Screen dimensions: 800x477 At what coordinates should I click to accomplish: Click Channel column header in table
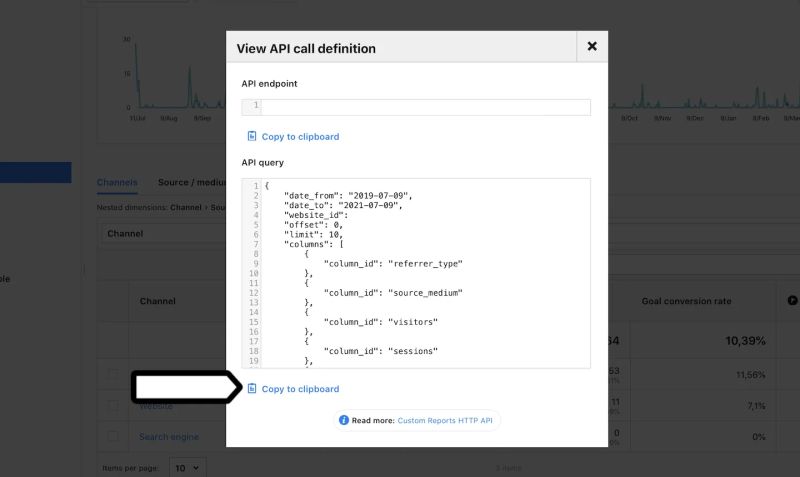point(158,301)
